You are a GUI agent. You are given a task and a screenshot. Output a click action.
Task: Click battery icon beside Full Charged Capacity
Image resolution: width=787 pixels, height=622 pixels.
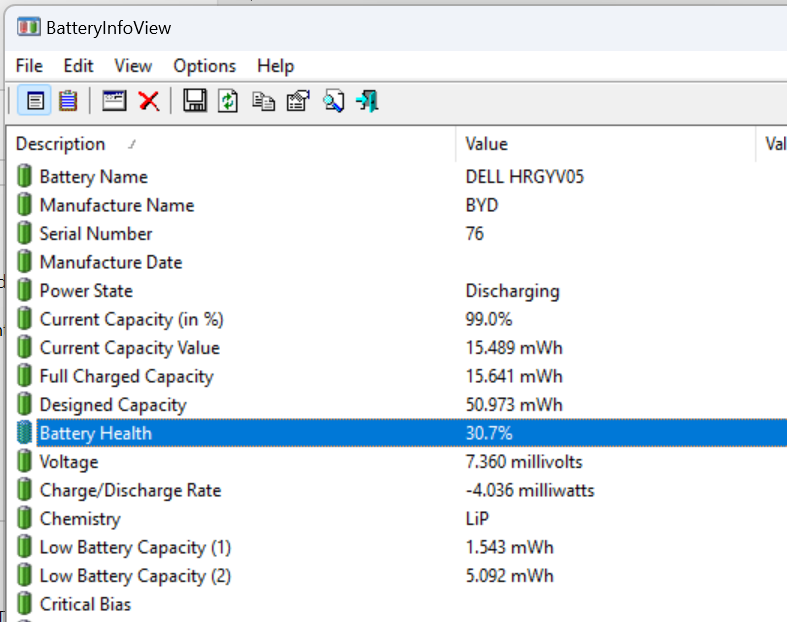click(x=24, y=376)
